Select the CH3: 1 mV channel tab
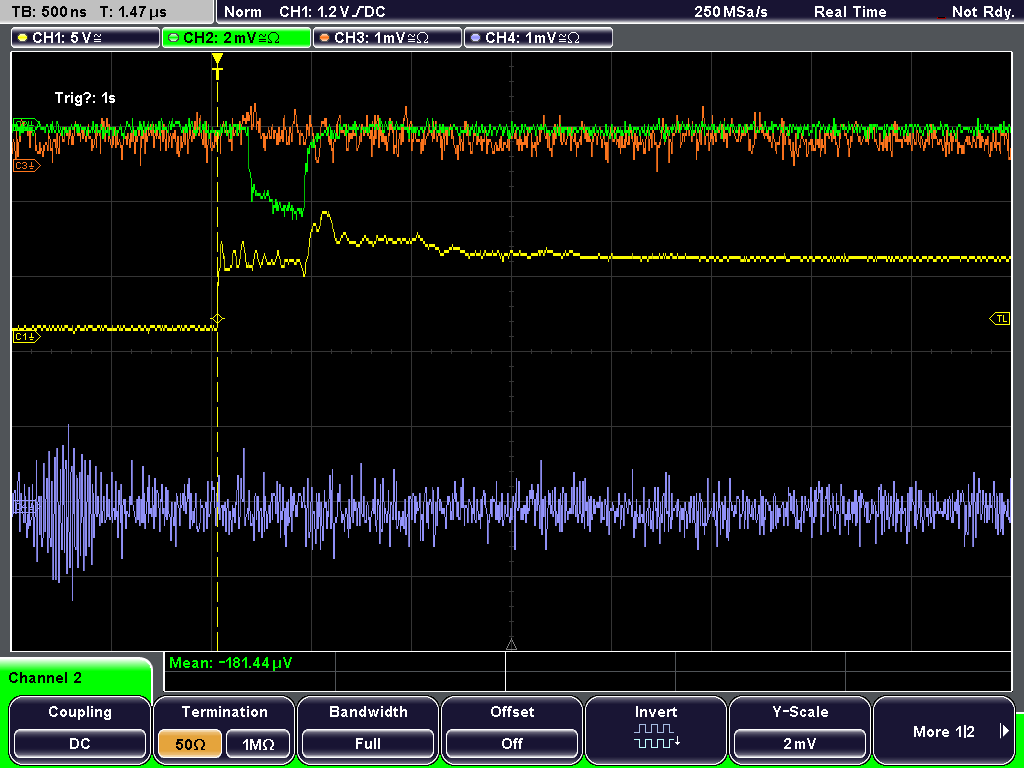Image resolution: width=1024 pixels, height=768 pixels. (387, 38)
